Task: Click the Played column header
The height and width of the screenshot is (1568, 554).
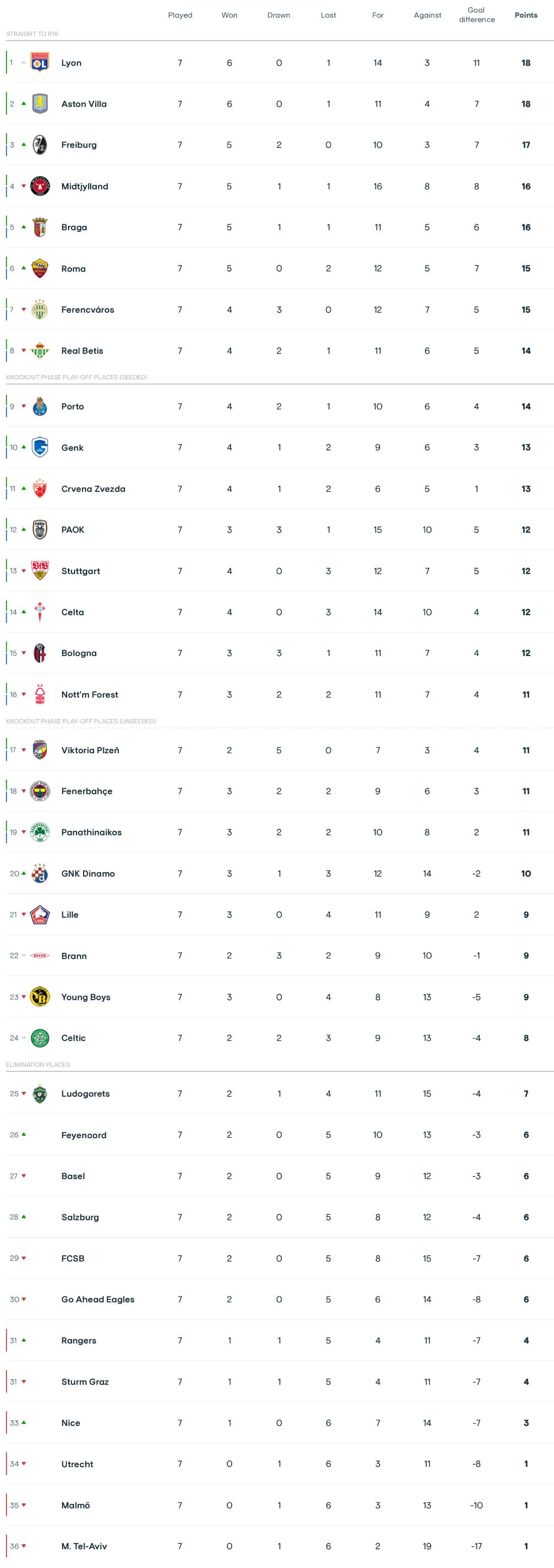Action: pyautogui.click(x=180, y=15)
